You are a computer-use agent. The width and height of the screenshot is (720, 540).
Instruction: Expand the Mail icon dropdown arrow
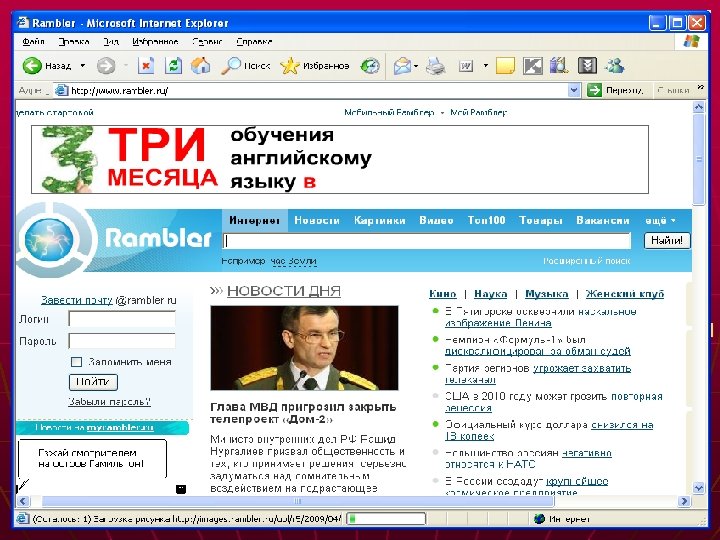click(416, 66)
